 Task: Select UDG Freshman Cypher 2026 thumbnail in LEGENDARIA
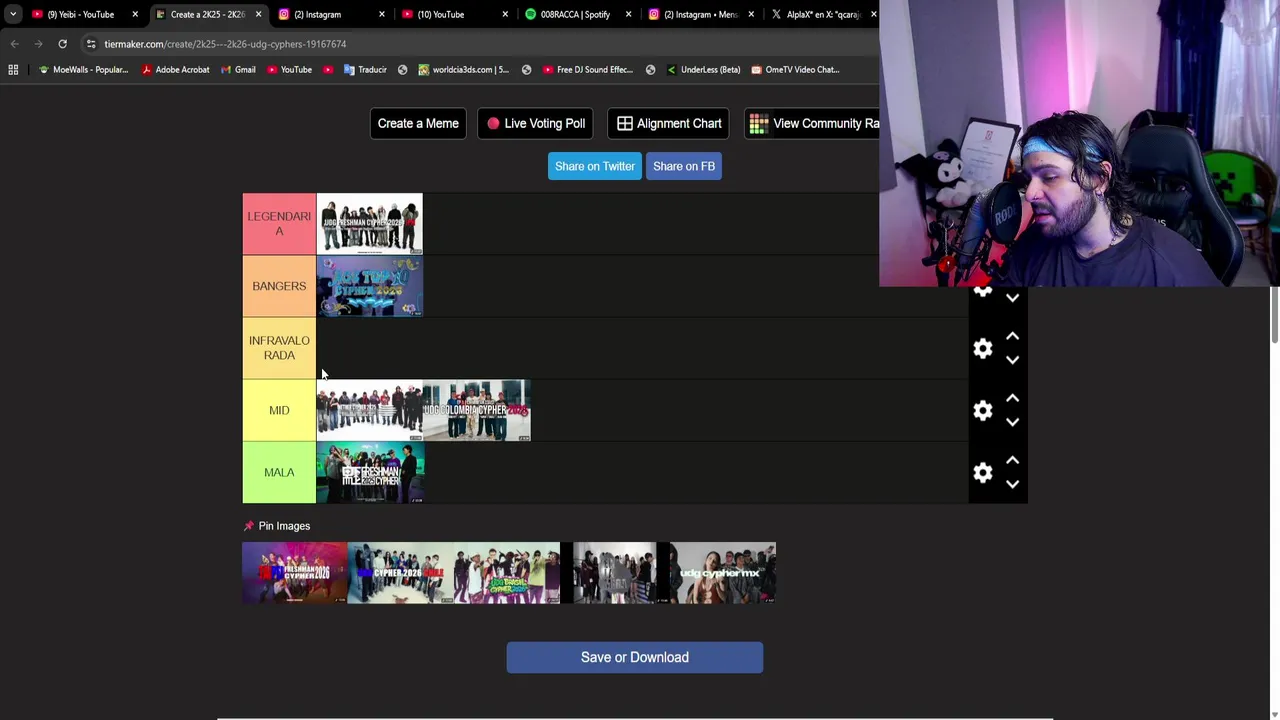[370, 224]
